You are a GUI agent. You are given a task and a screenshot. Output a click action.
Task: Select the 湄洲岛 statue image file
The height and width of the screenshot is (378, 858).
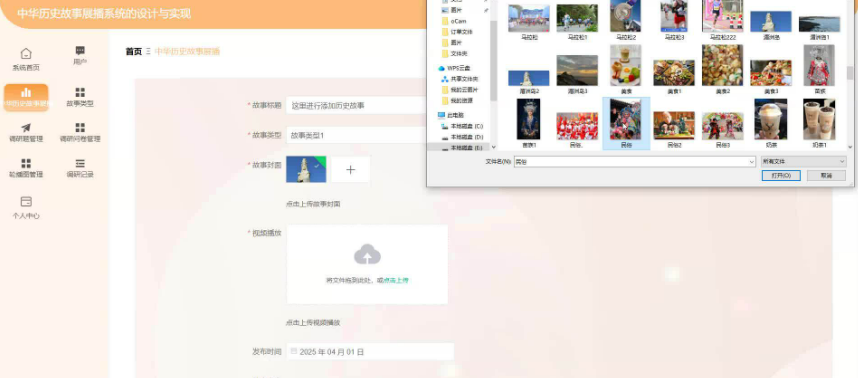[x=770, y=25]
